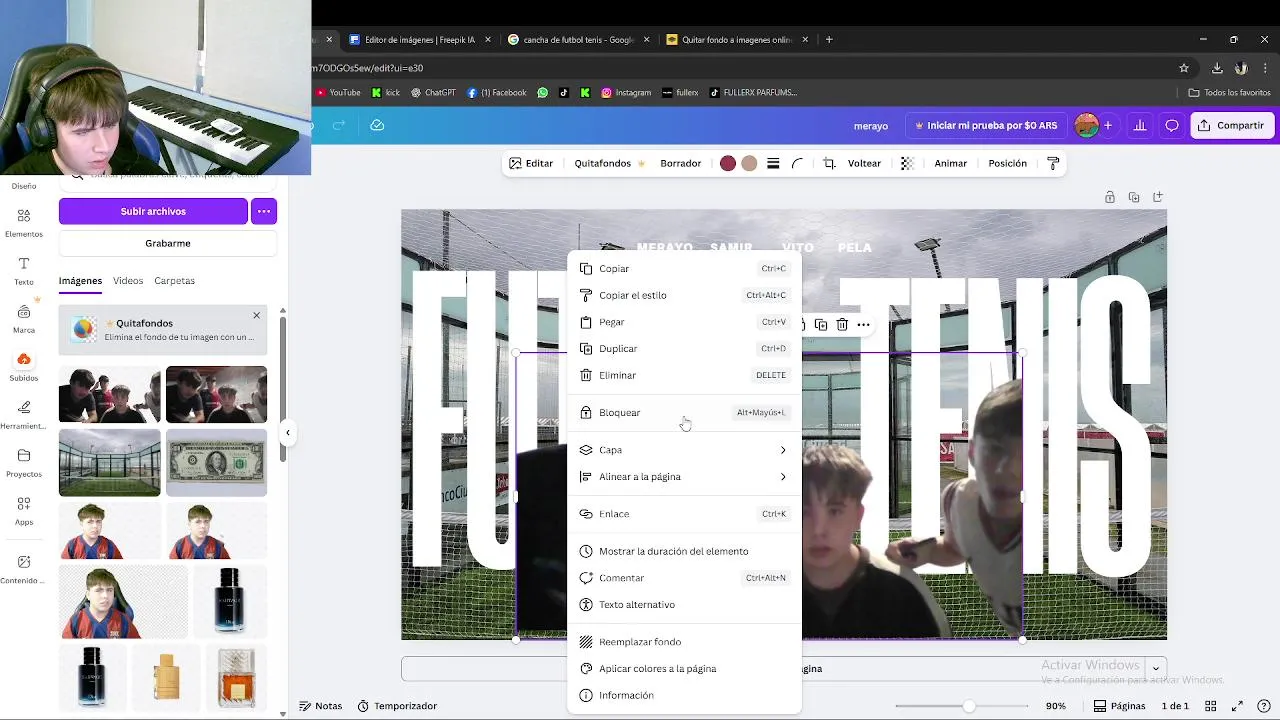
Task: Open the 90% zoom level menu
Action: click(1056, 706)
